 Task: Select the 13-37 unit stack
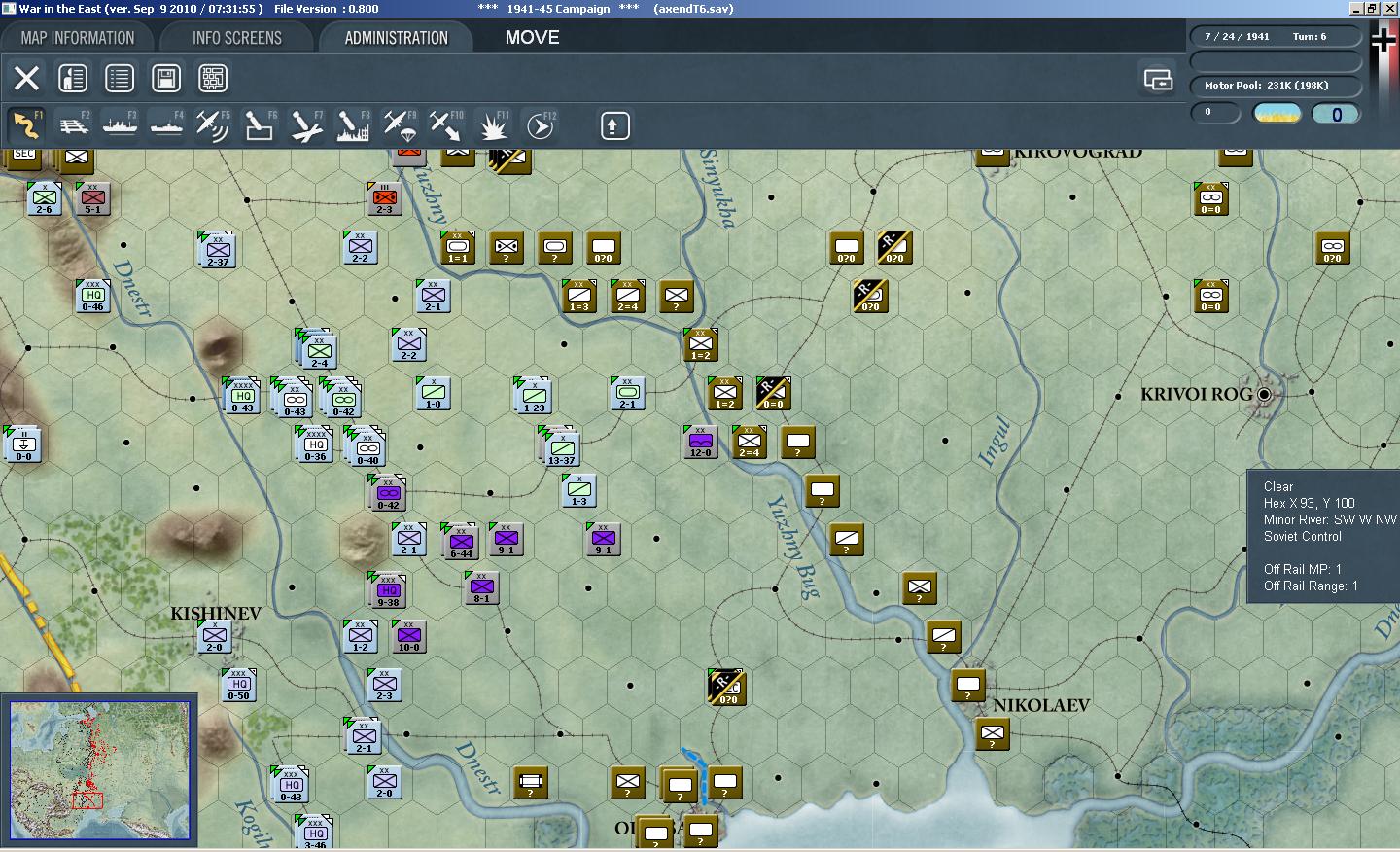tap(561, 447)
